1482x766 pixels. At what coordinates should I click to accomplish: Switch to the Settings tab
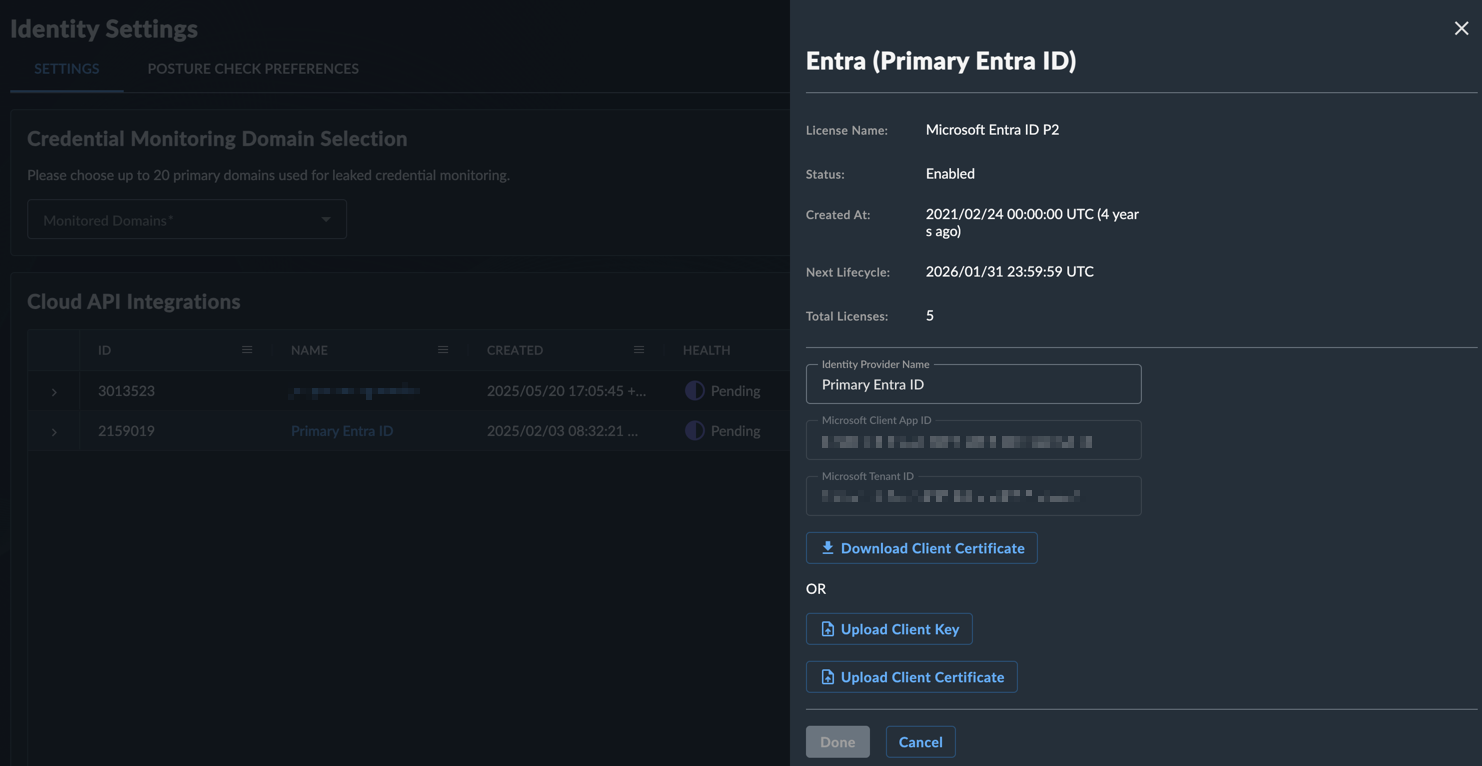[67, 68]
